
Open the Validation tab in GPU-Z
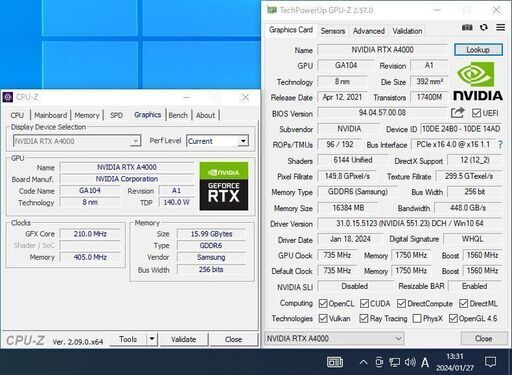pos(407,31)
